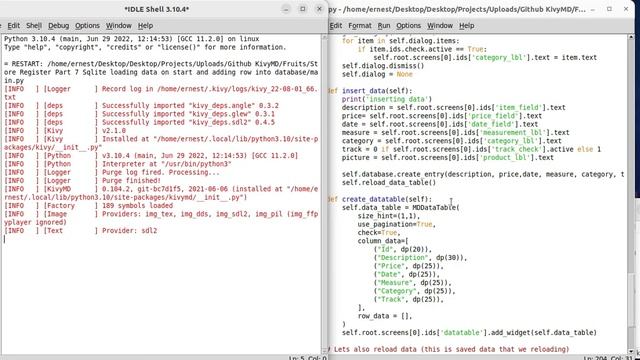Click IDLE Shell 3.10.4 title bar
This screenshot has height=360, width=640.
(x=157, y=9)
